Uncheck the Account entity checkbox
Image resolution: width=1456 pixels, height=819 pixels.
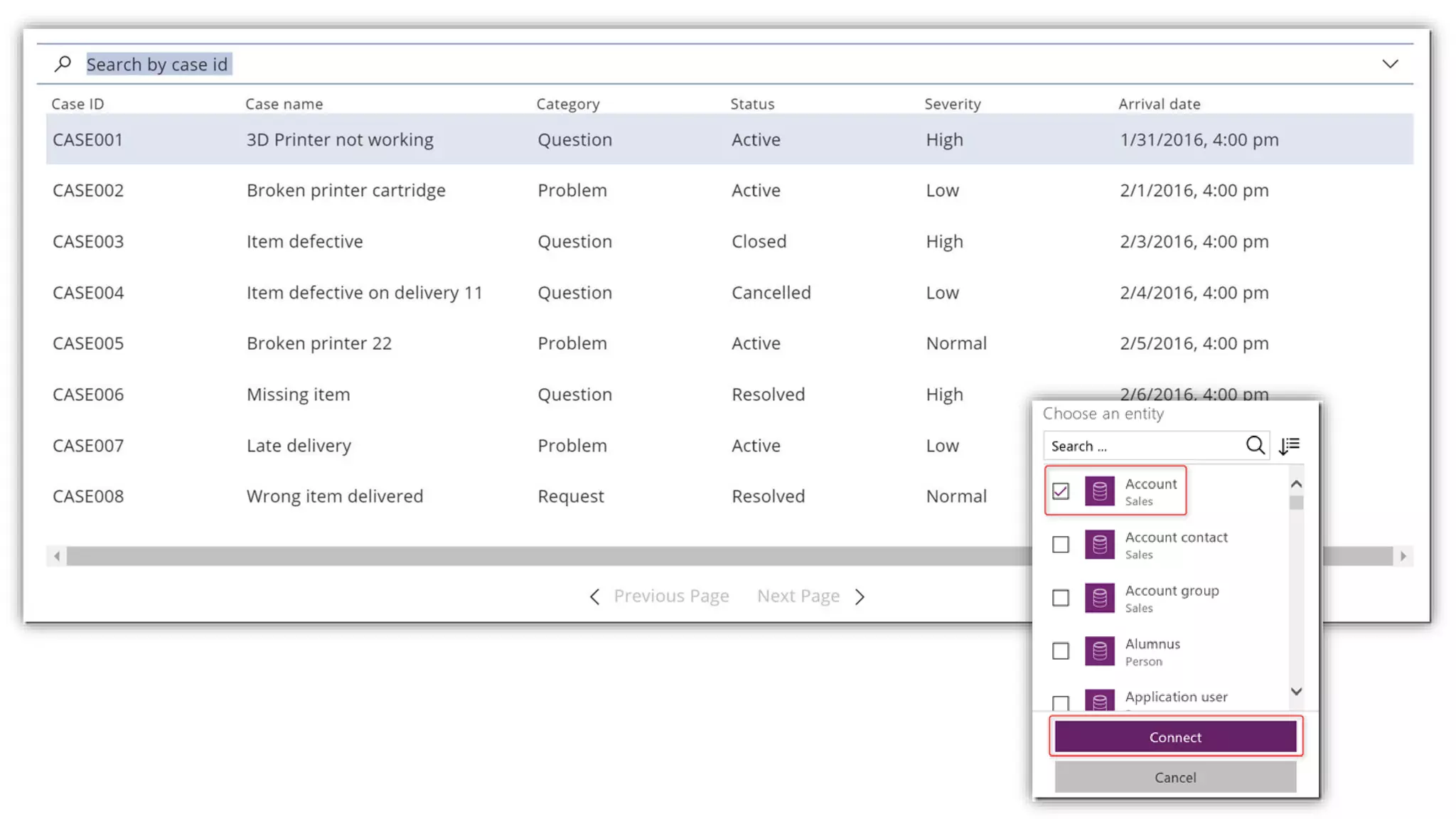[1060, 491]
